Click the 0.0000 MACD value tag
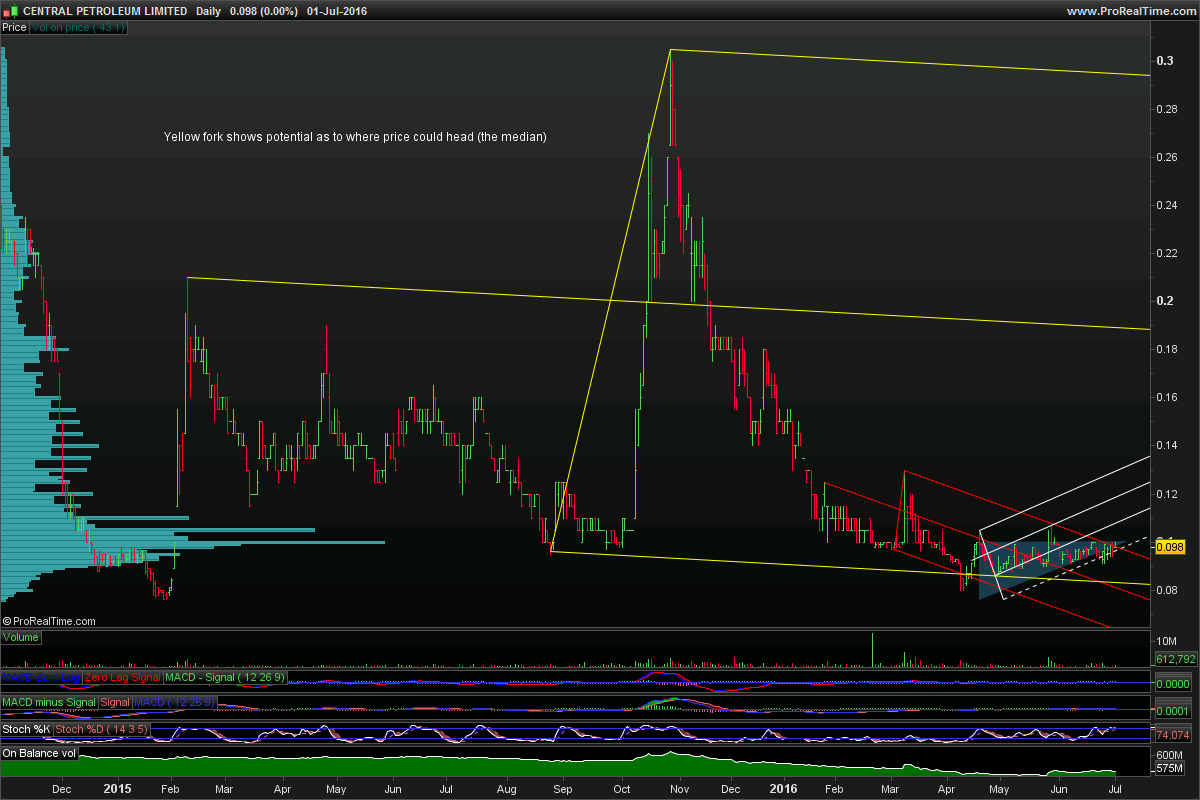The image size is (1200, 800). [x=1175, y=683]
